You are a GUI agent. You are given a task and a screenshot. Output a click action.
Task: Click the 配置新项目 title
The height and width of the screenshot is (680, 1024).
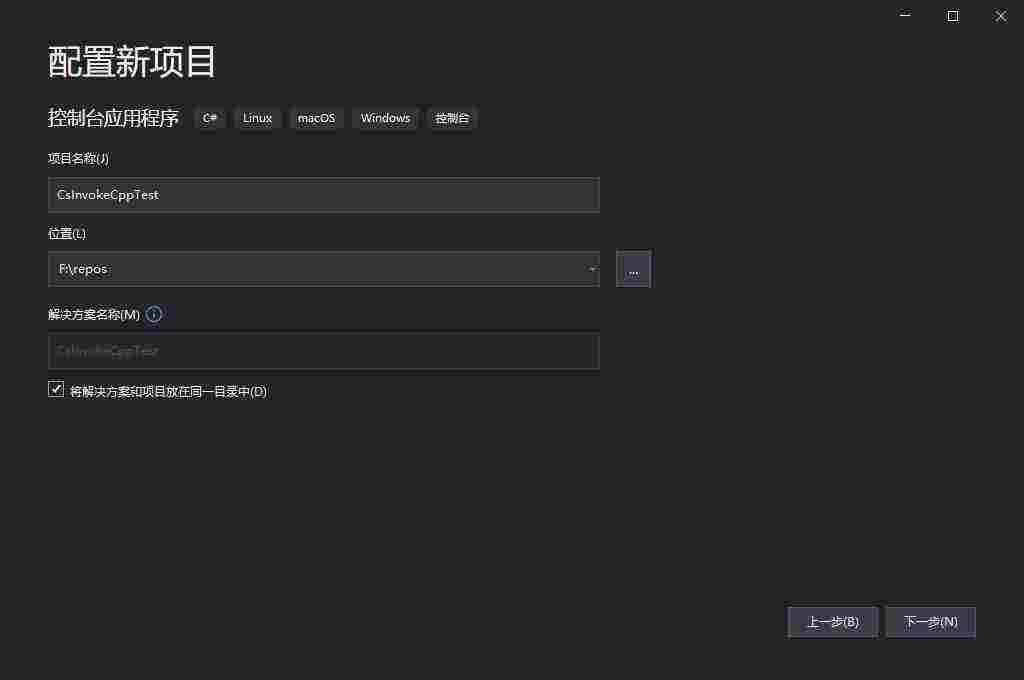[131, 62]
